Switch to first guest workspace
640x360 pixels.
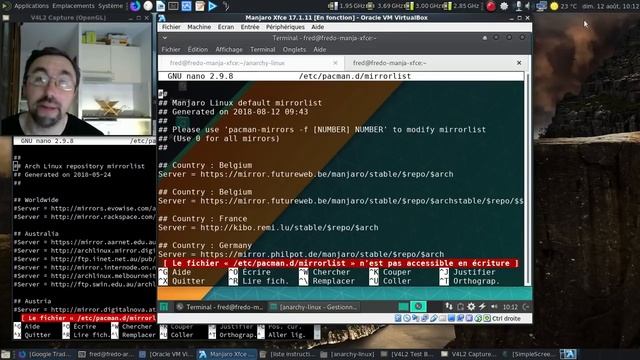click(403, 307)
